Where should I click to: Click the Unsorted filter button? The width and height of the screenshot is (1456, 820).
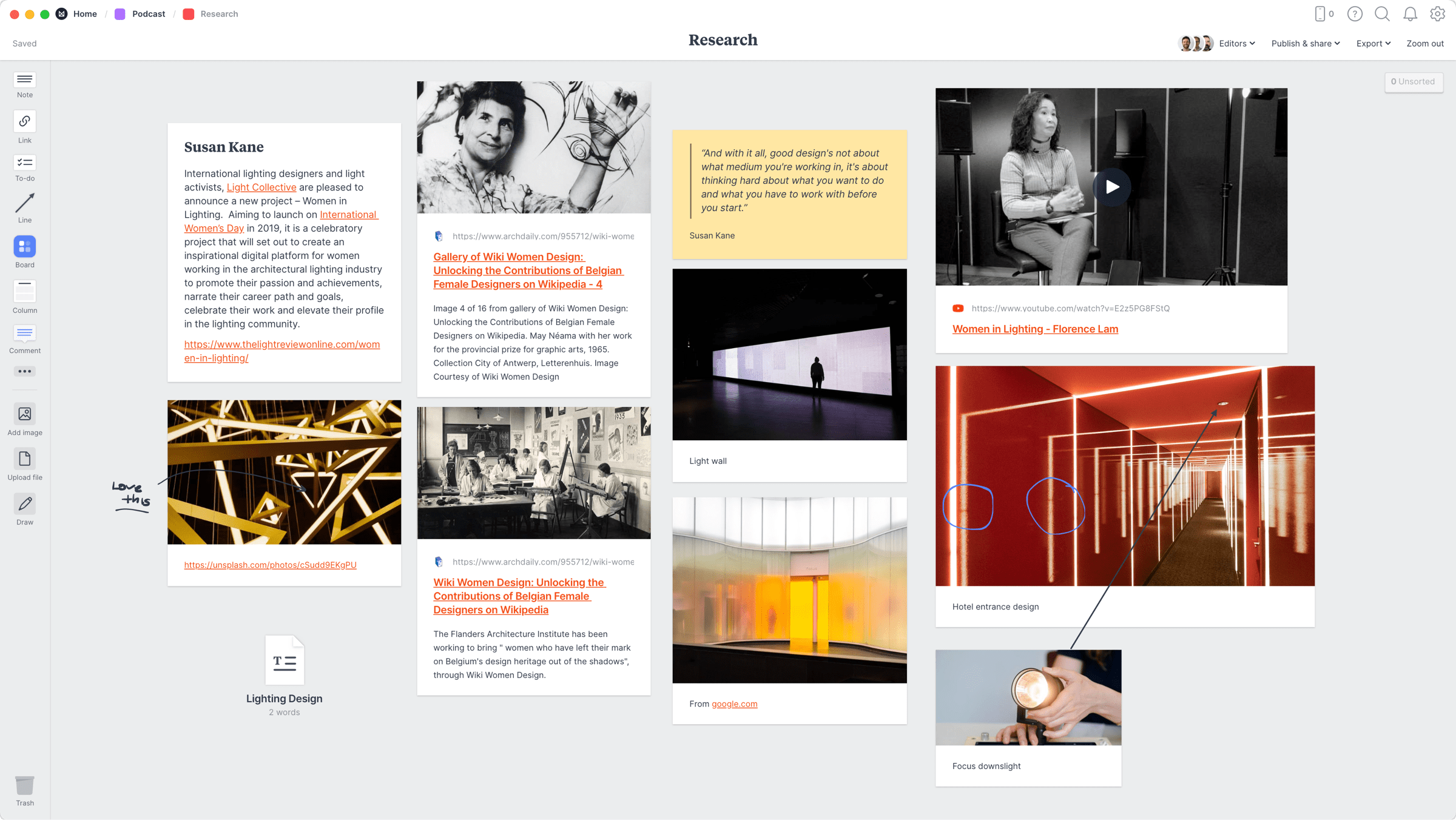(x=1414, y=81)
